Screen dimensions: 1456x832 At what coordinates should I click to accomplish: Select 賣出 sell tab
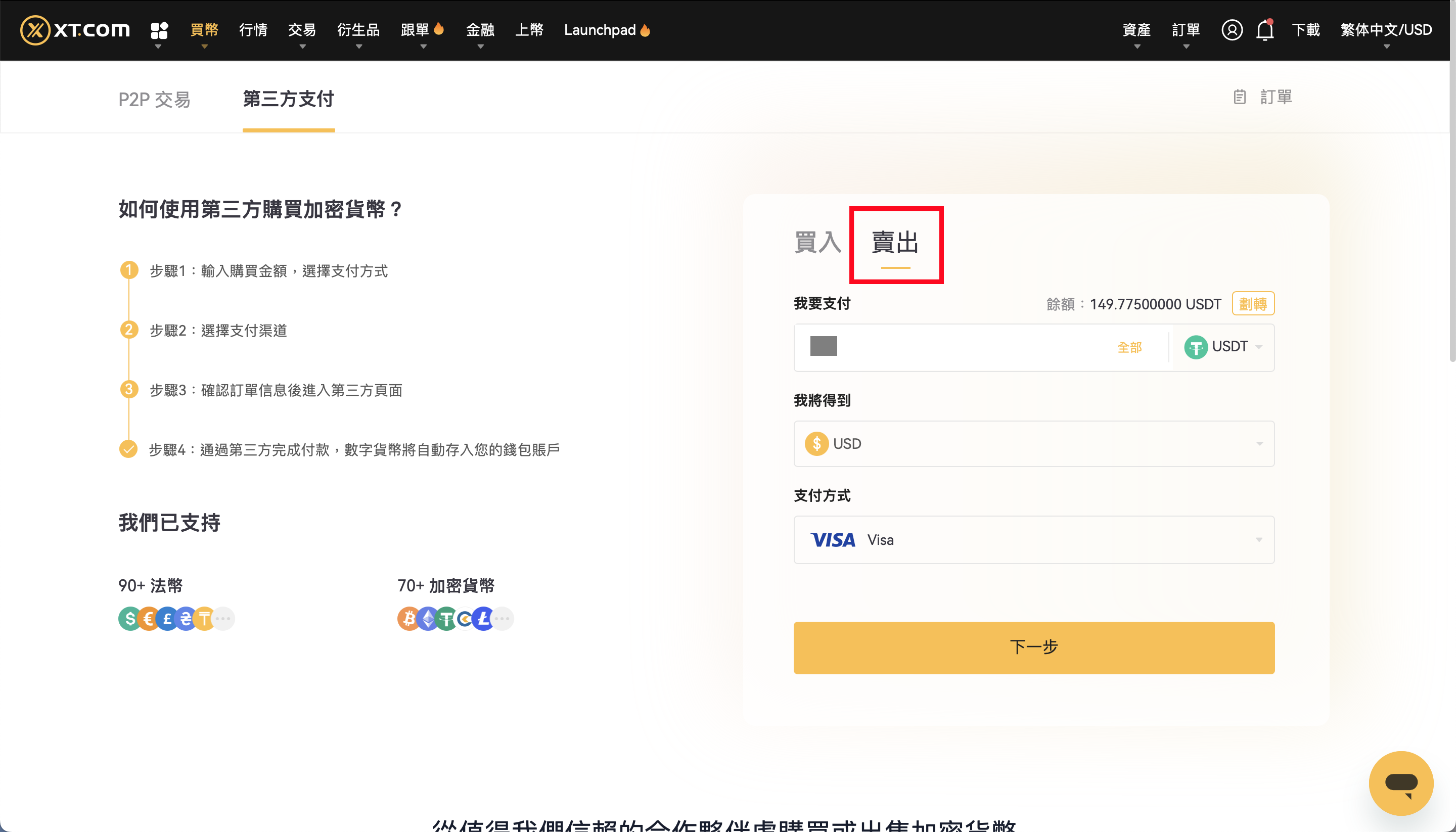[x=895, y=242]
